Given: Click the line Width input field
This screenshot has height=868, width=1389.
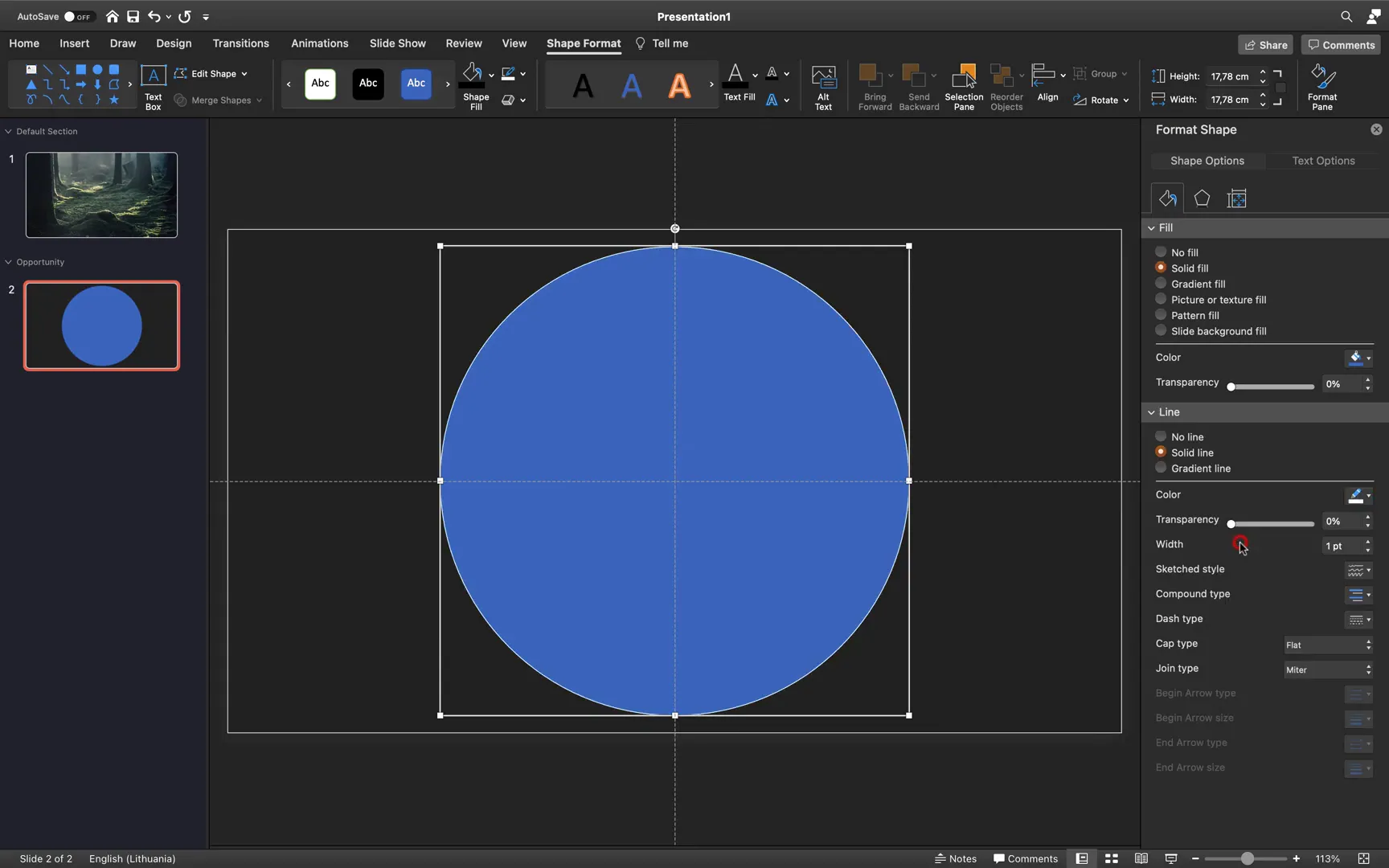Looking at the screenshot, I should (1341, 546).
